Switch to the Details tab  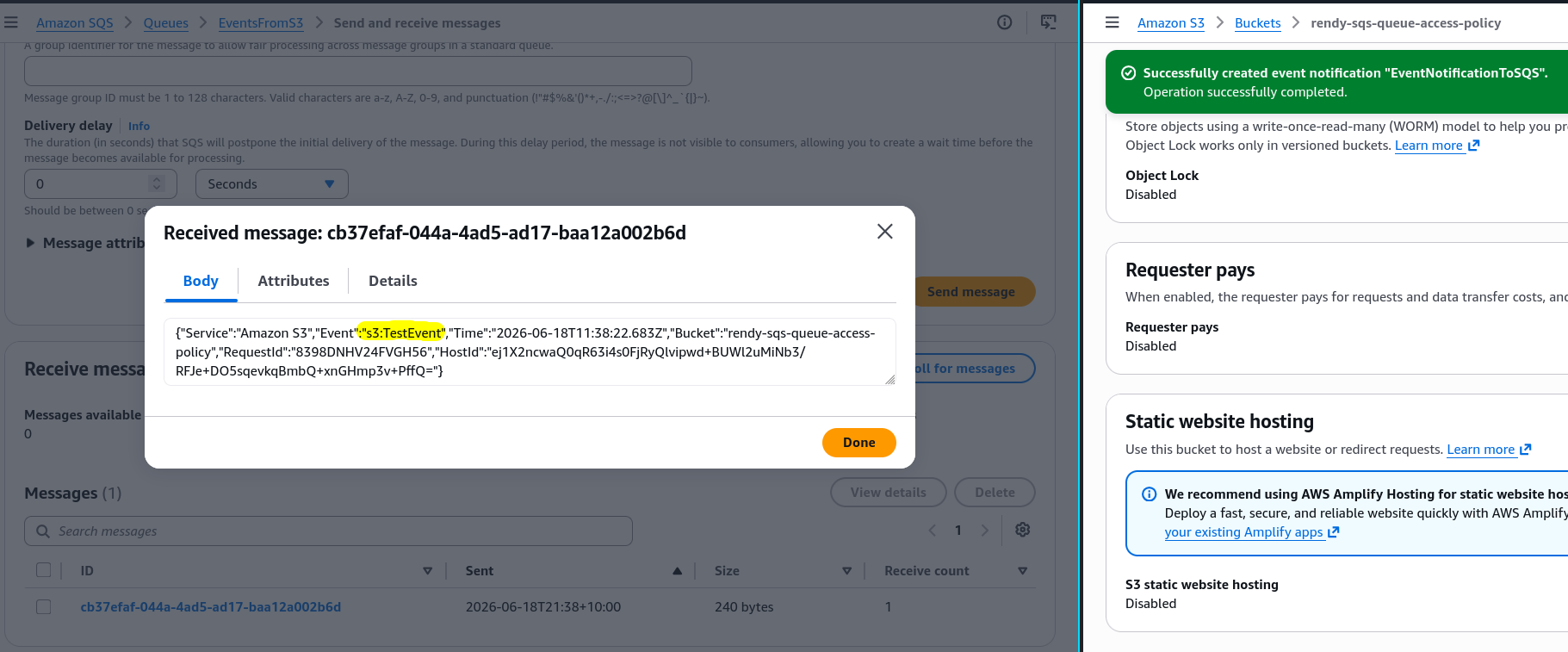(393, 281)
